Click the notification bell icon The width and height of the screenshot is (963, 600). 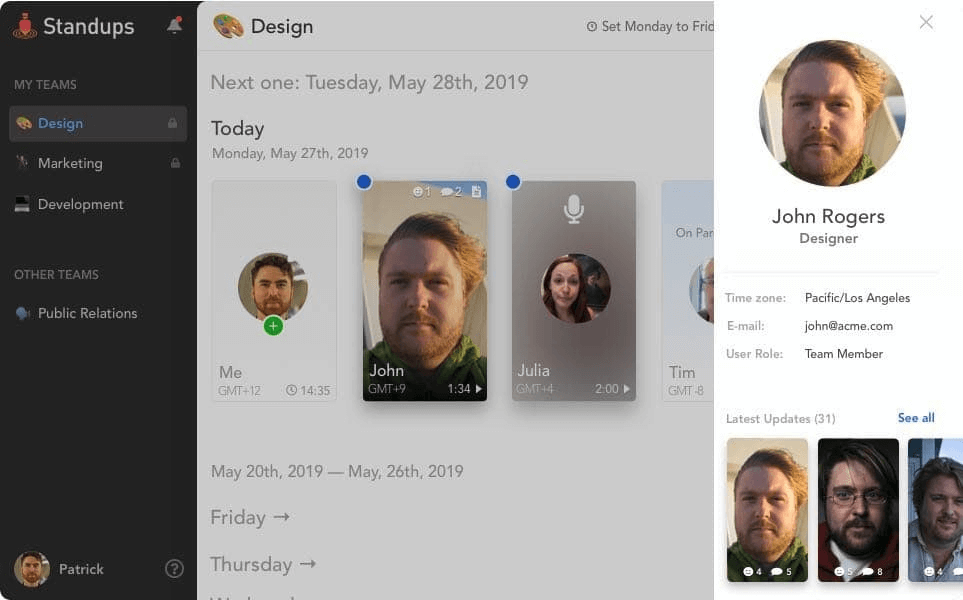(174, 26)
